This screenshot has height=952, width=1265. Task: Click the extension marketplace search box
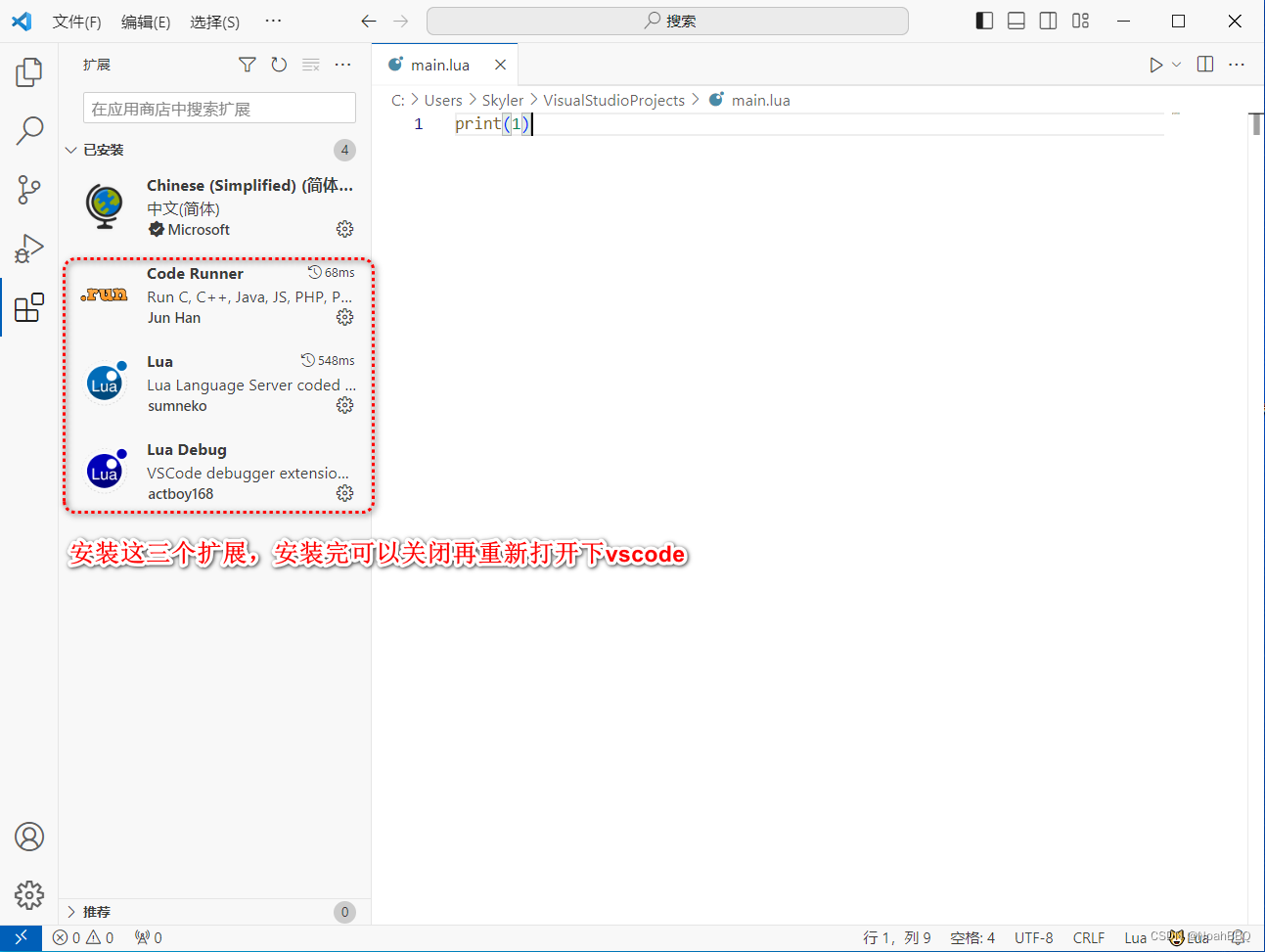219,109
